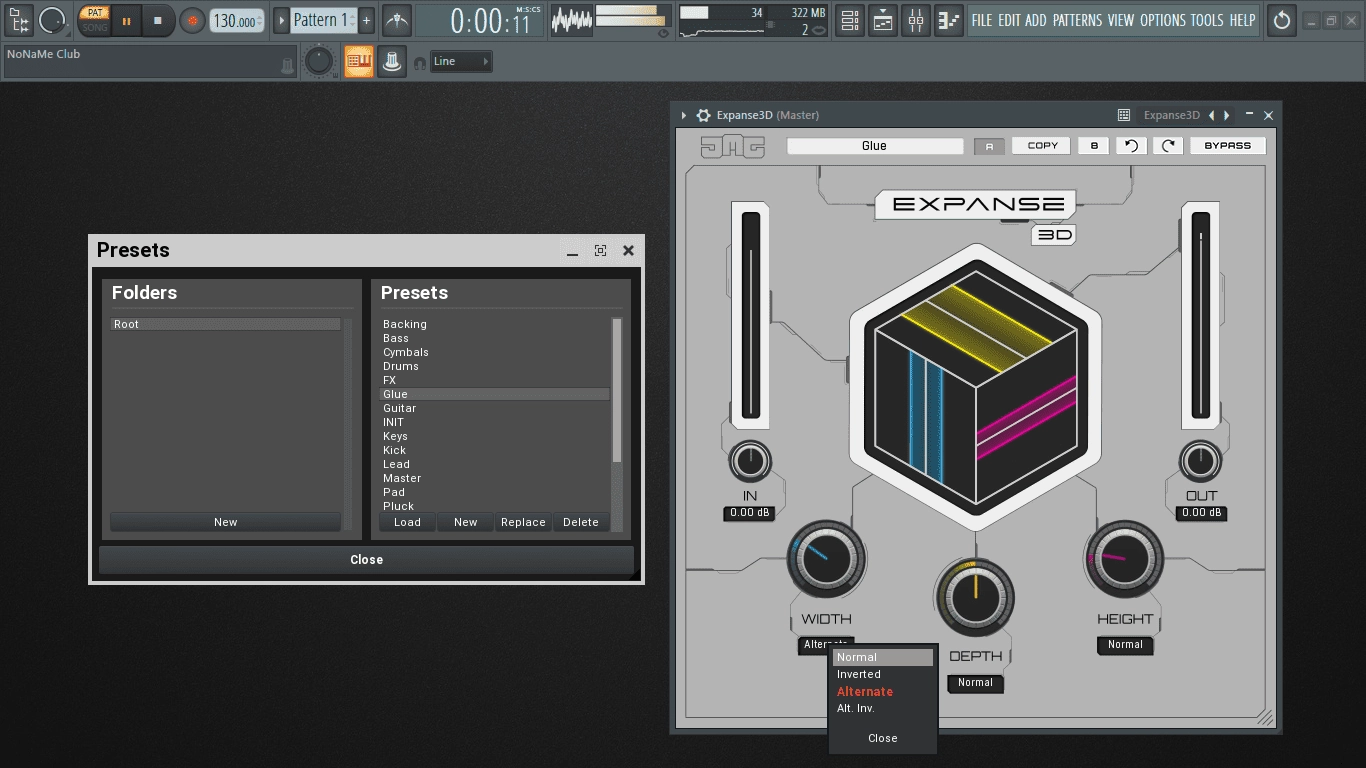This screenshot has height=768, width=1366.
Task: Click the waveform oscilloscope display
Action: 572,20
